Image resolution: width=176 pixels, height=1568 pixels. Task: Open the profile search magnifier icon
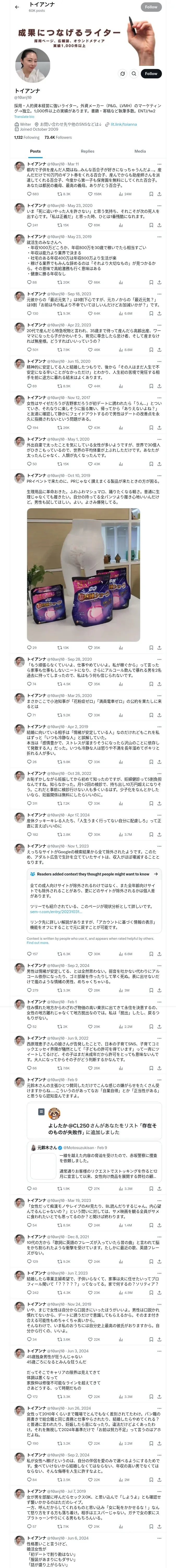(134, 74)
